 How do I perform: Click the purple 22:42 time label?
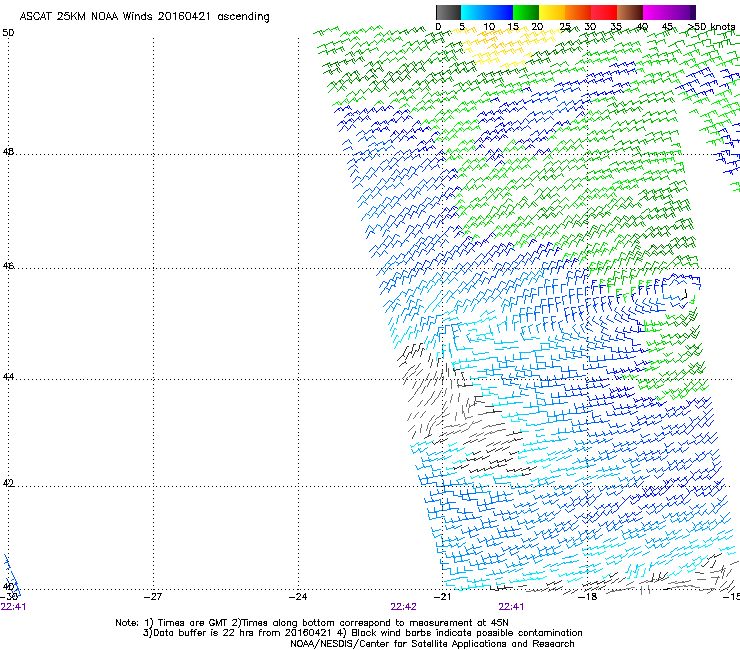pyautogui.click(x=404, y=607)
